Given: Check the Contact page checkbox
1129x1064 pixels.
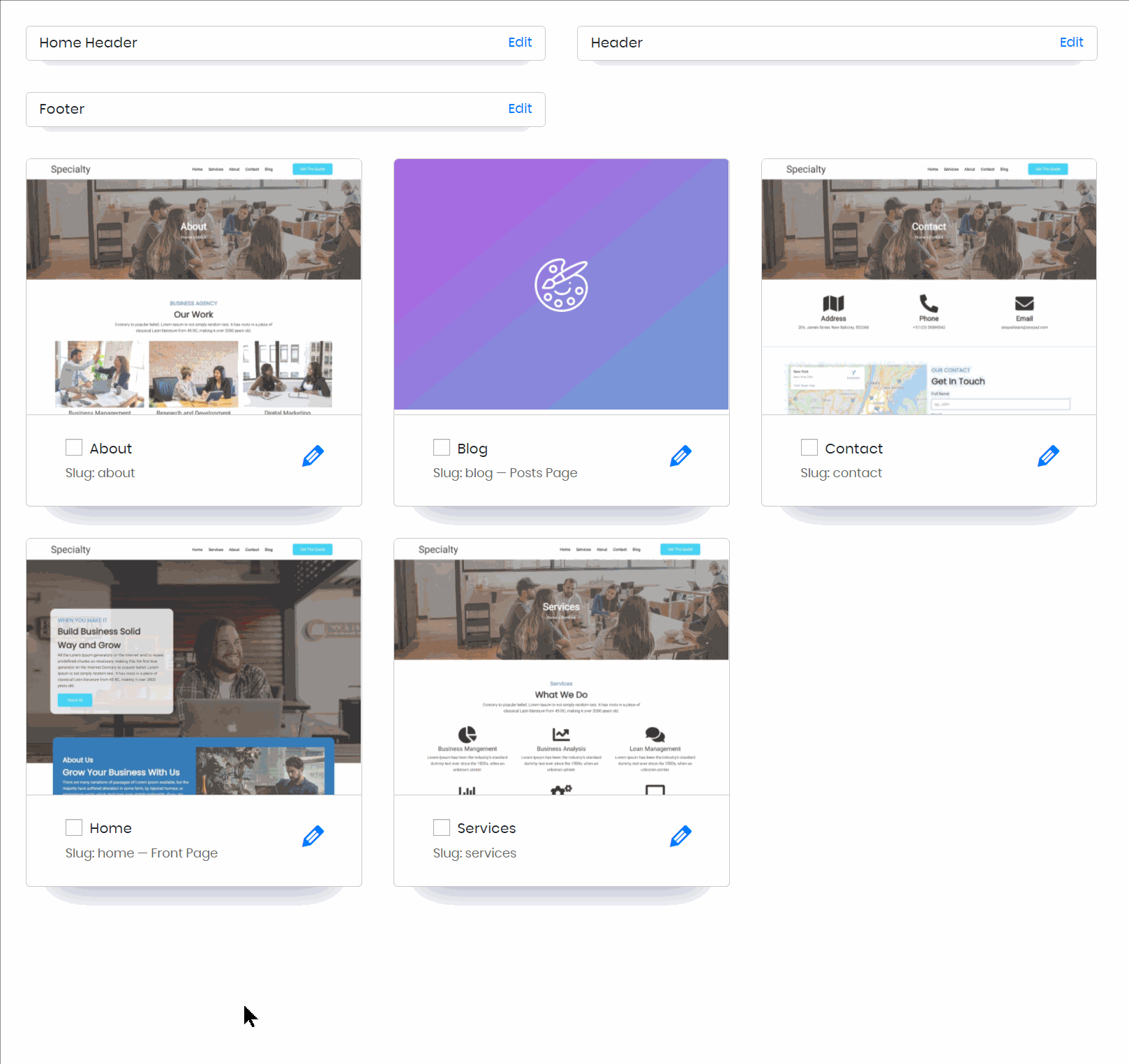Looking at the screenshot, I should 809,447.
